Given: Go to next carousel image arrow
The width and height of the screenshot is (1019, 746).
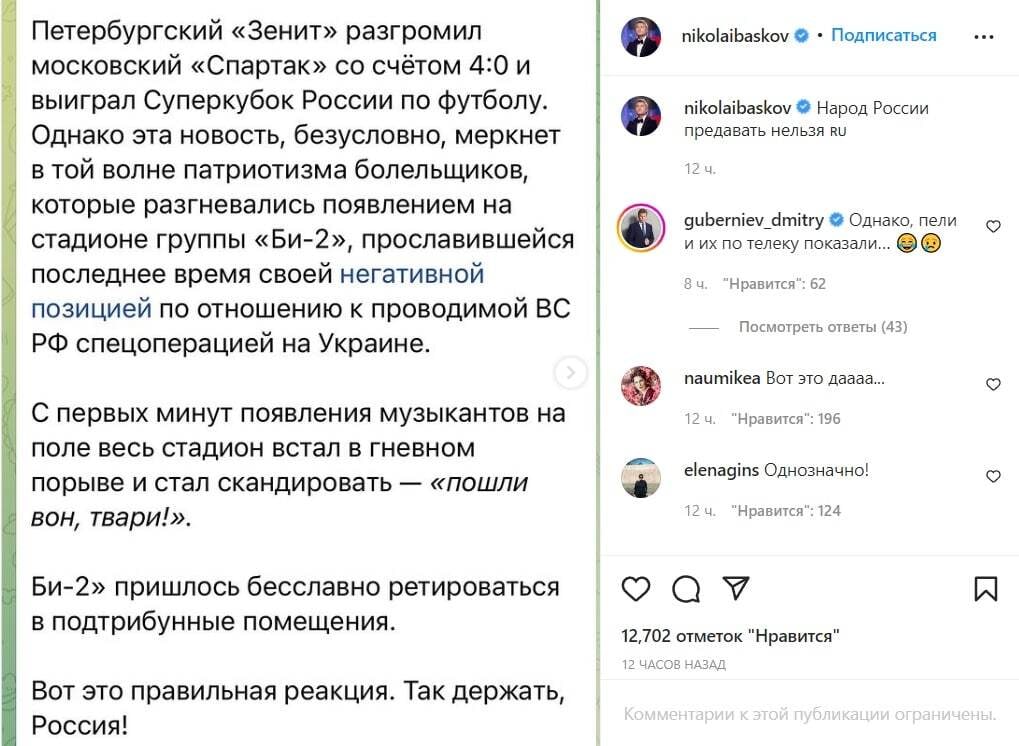Looking at the screenshot, I should [x=570, y=373].
